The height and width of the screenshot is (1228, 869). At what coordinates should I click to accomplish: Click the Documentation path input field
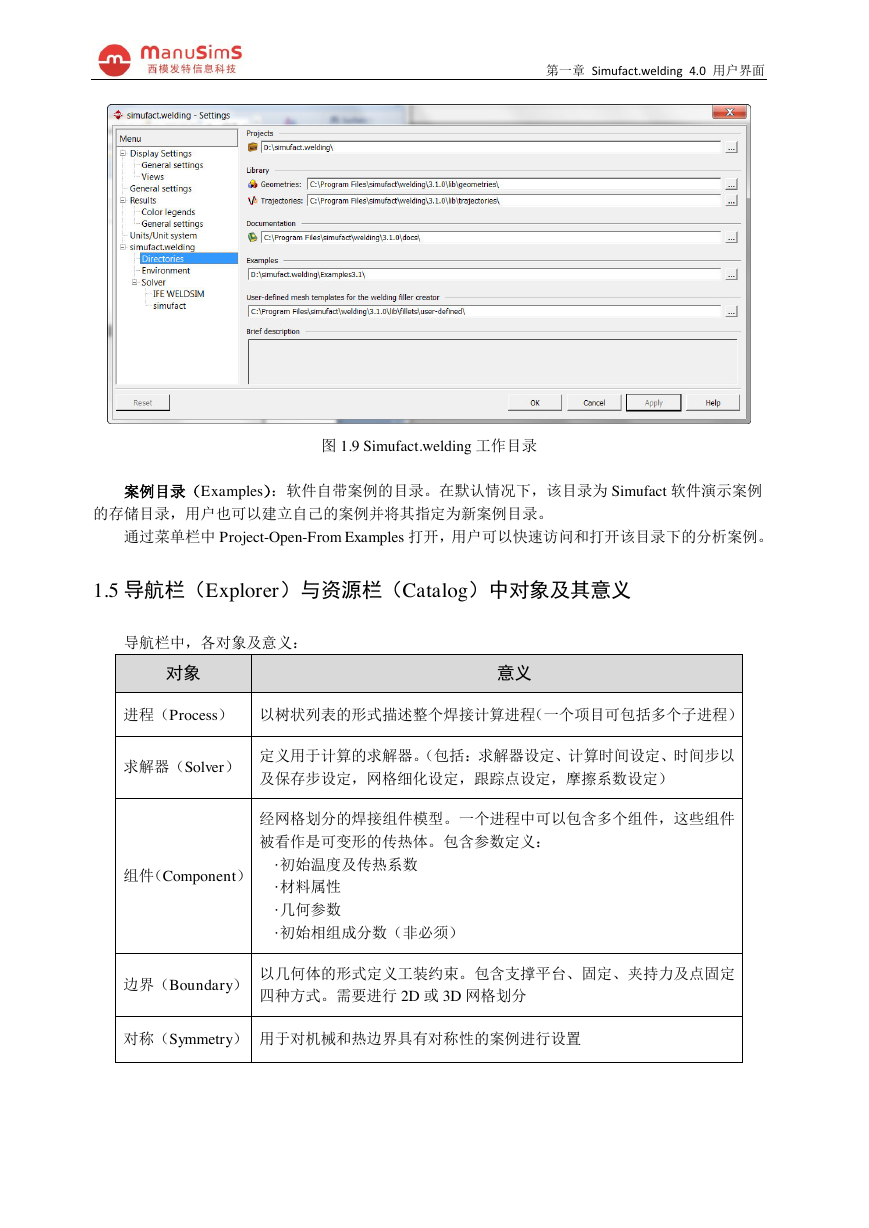(x=491, y=238)
